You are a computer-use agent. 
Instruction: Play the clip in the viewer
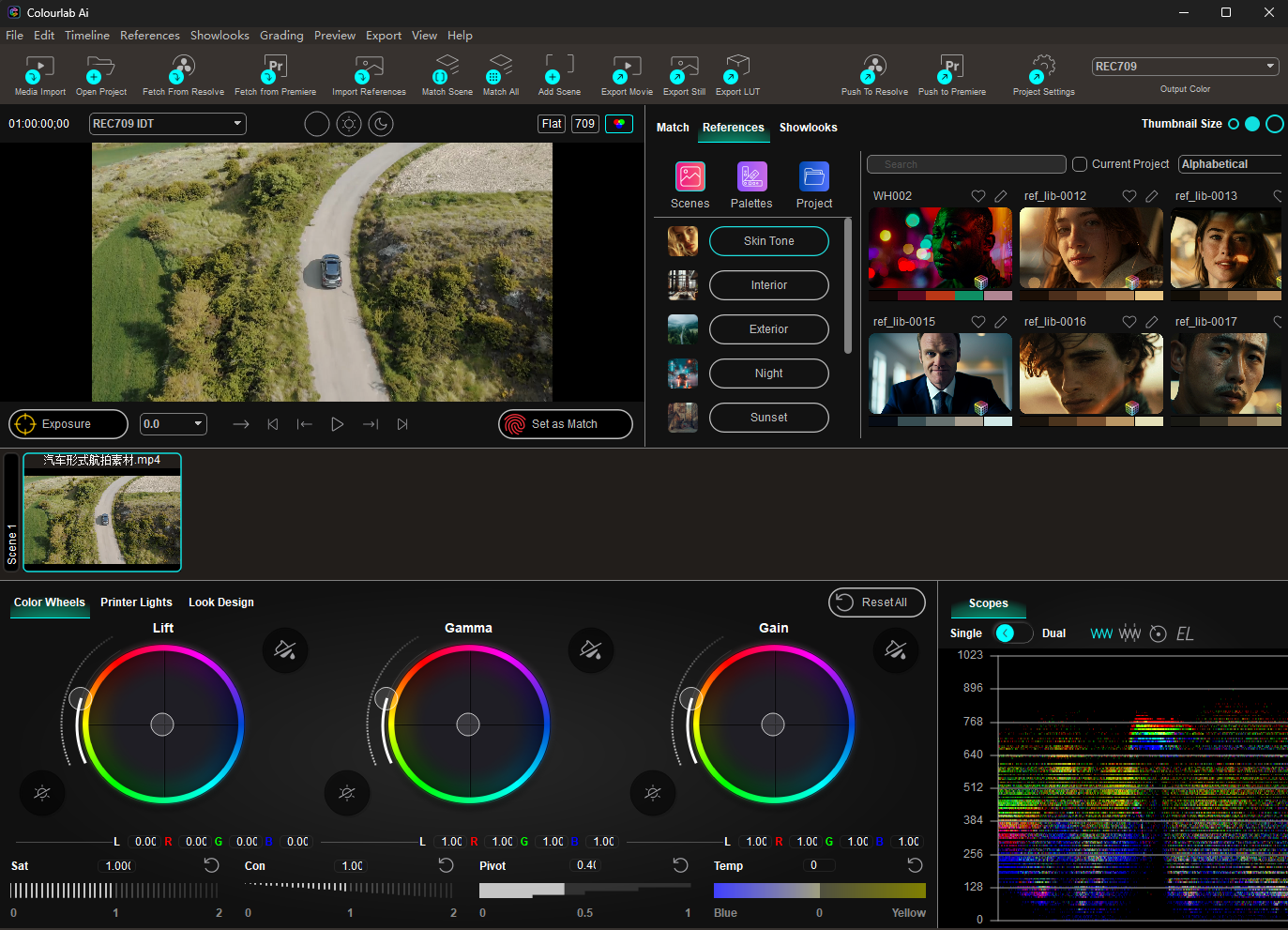[x=338, y=424]
